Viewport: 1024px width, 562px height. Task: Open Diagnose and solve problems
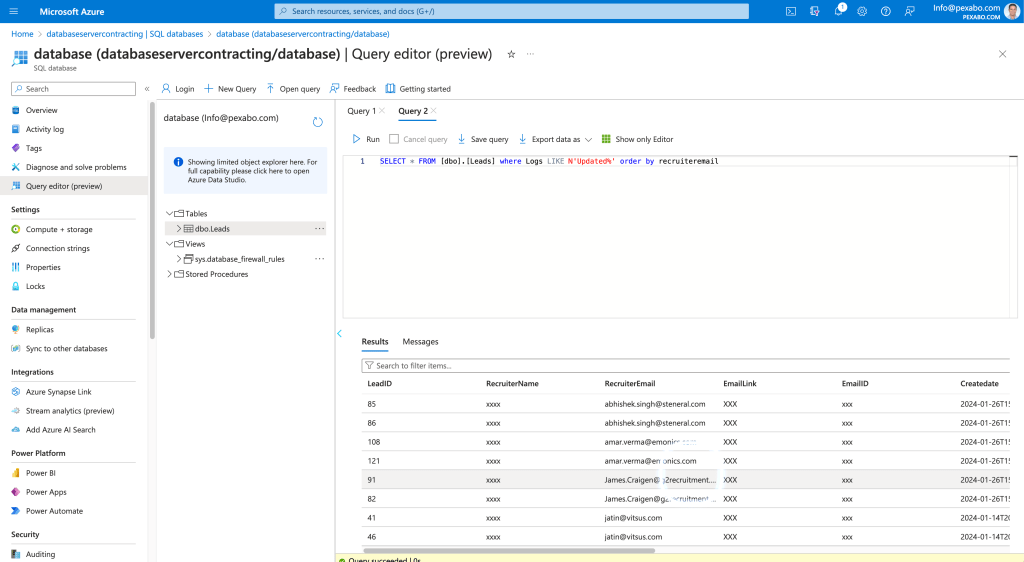76,167
